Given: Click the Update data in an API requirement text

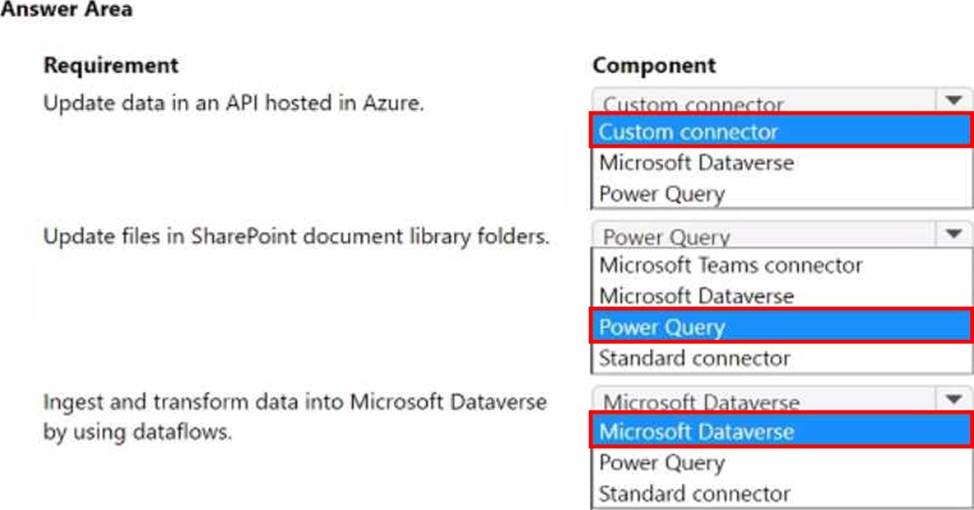Looking at the screenshot, I should 234,102.
